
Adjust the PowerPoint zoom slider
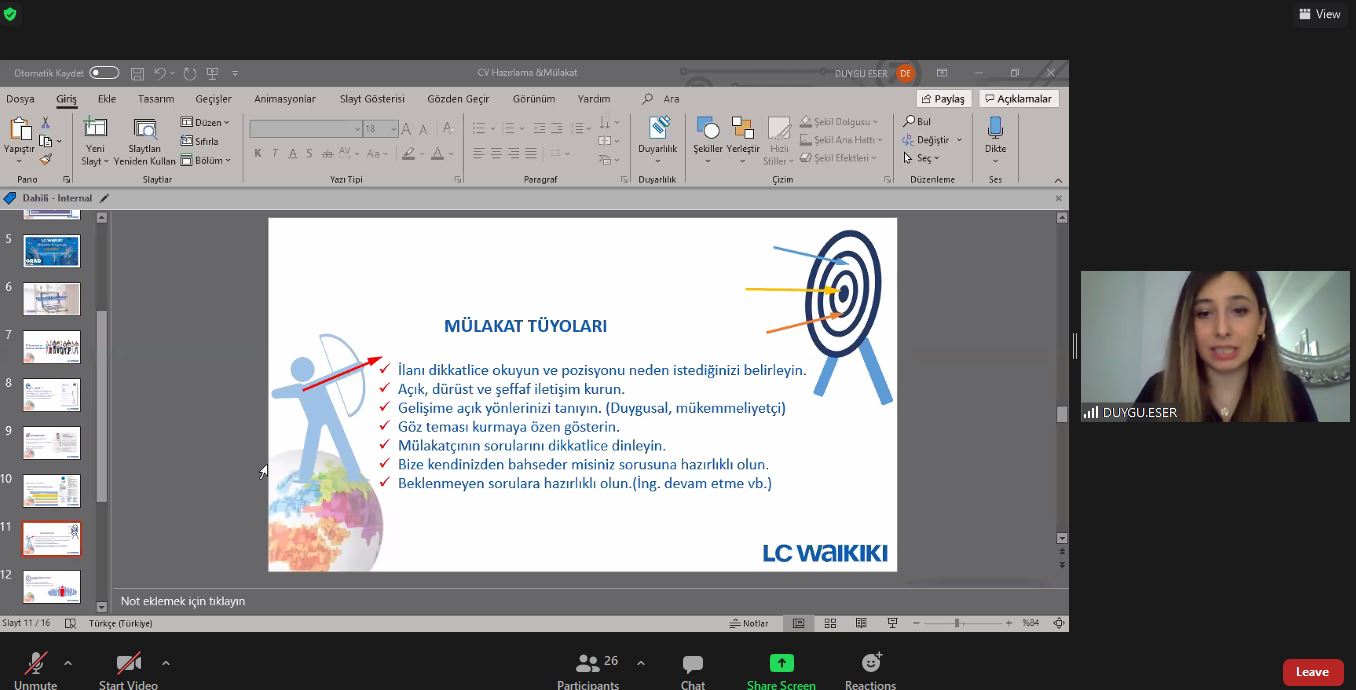click(x=957, y=623)
